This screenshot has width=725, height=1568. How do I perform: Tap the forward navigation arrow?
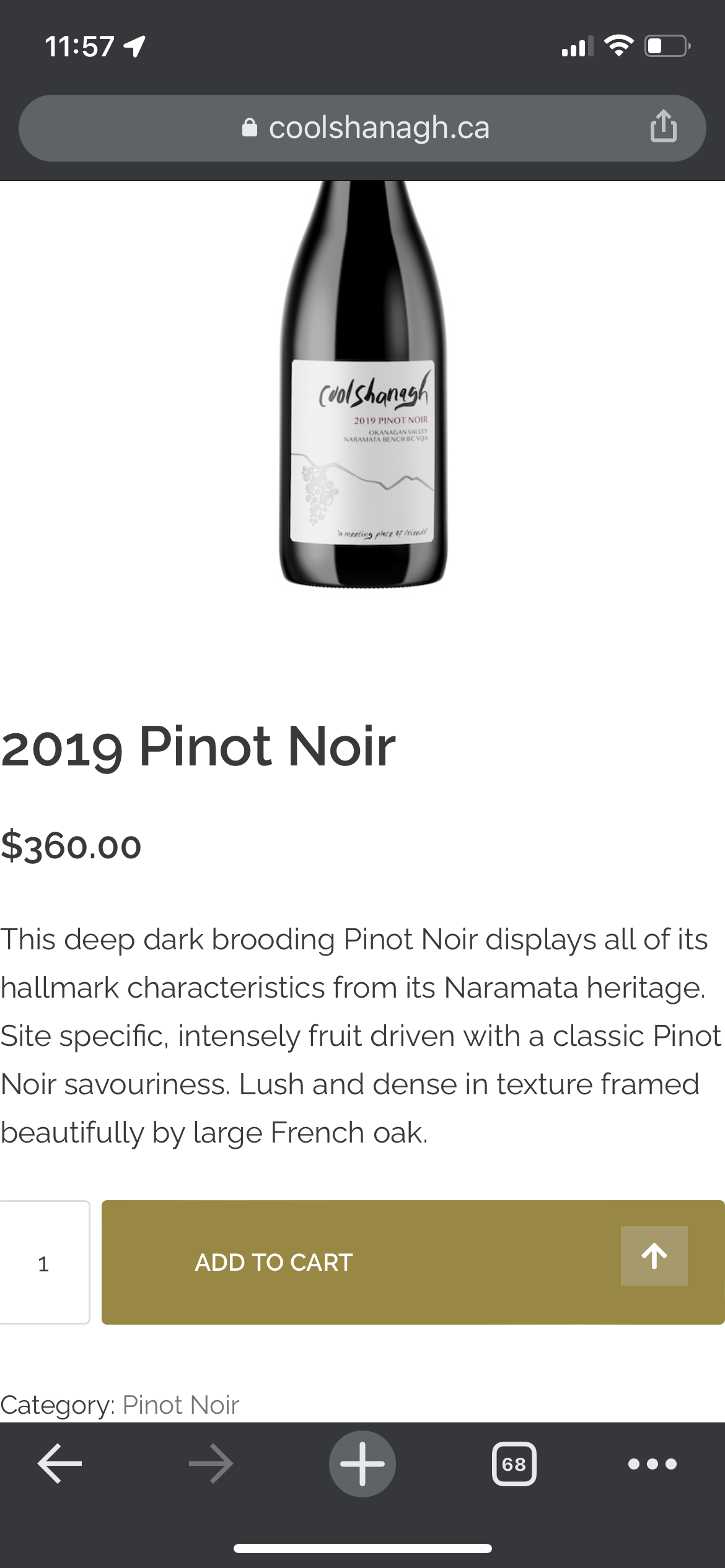click(211, 1464)
